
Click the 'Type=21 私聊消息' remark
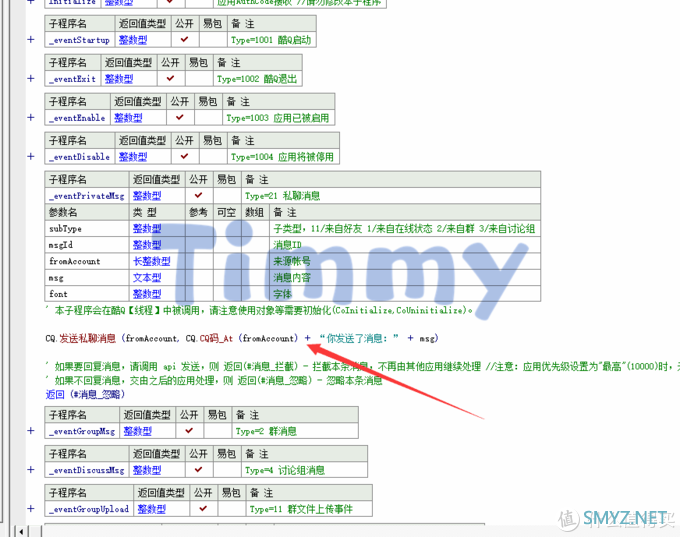click(283, 196)
